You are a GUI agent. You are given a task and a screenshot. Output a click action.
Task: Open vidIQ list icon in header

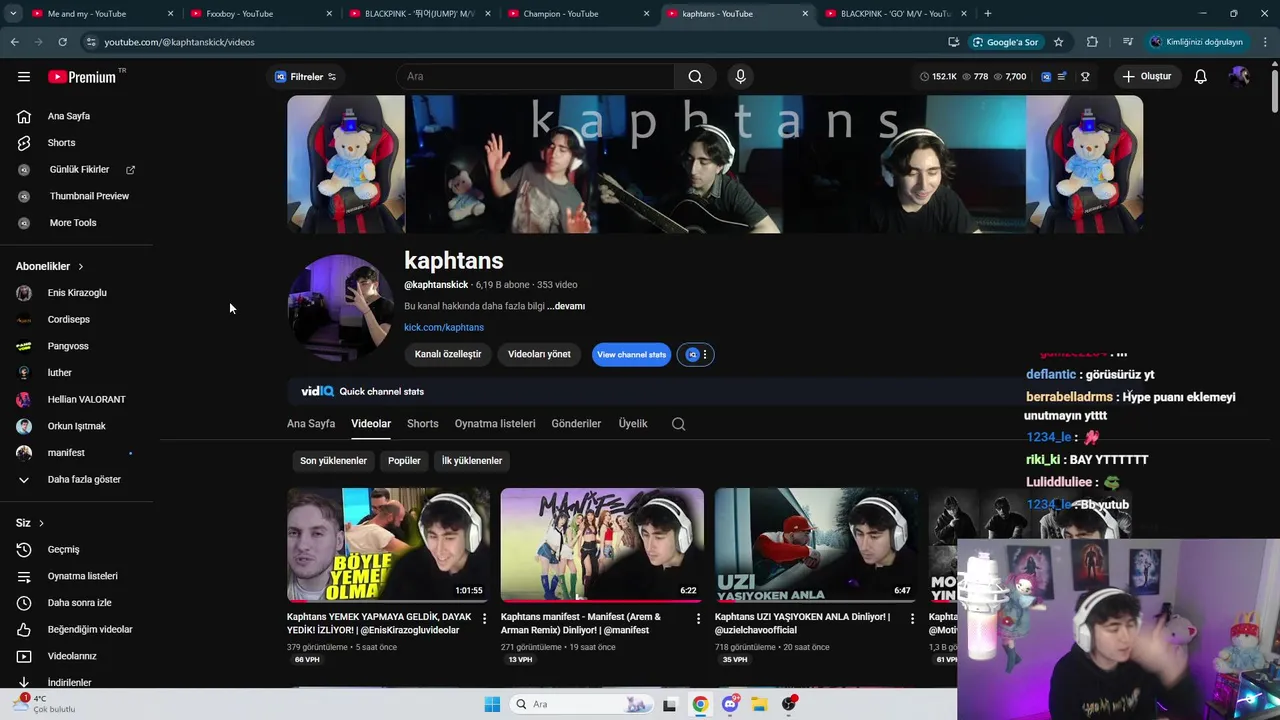click(x=1062, y=77)
